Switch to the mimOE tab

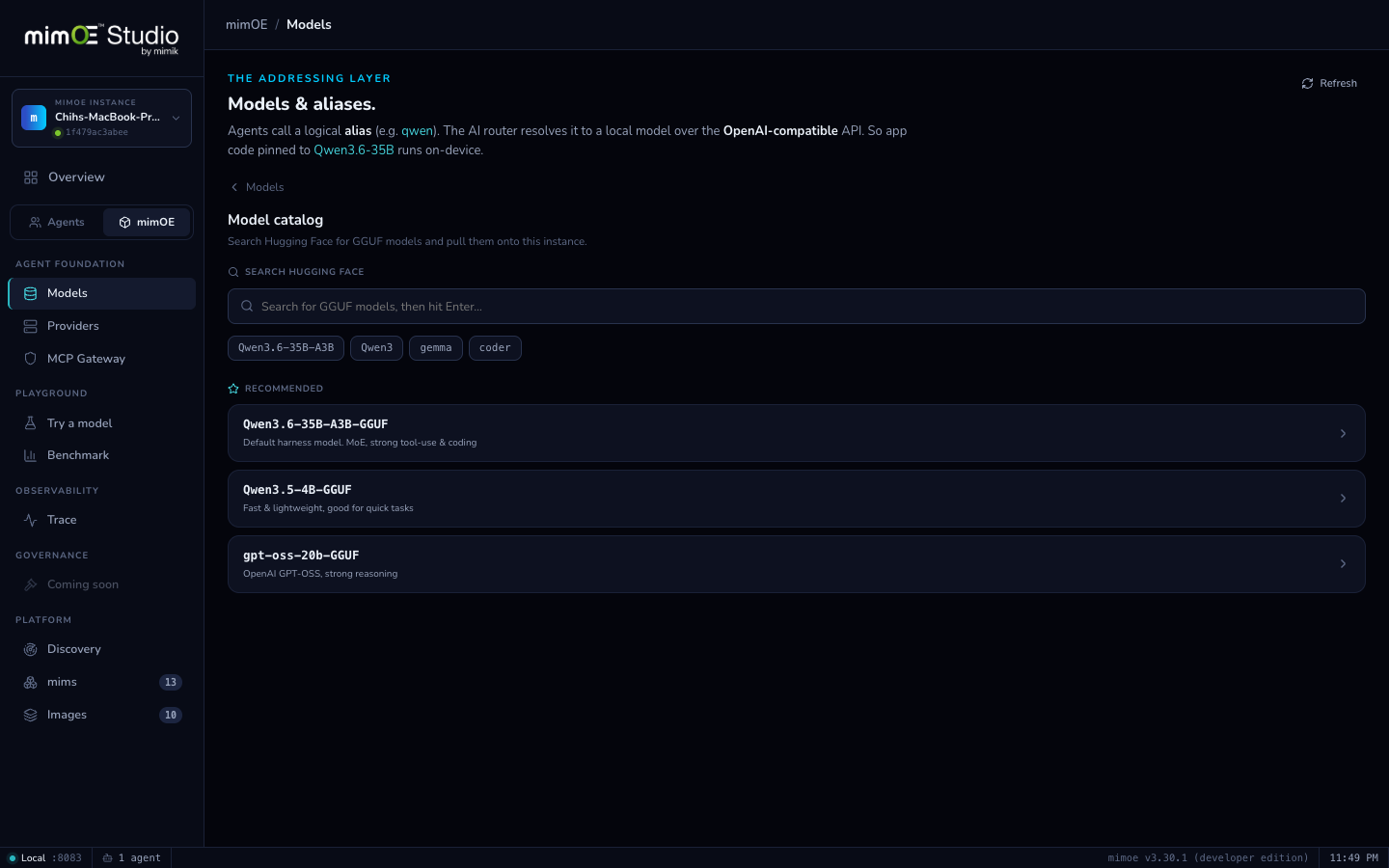tap(147, 222)
